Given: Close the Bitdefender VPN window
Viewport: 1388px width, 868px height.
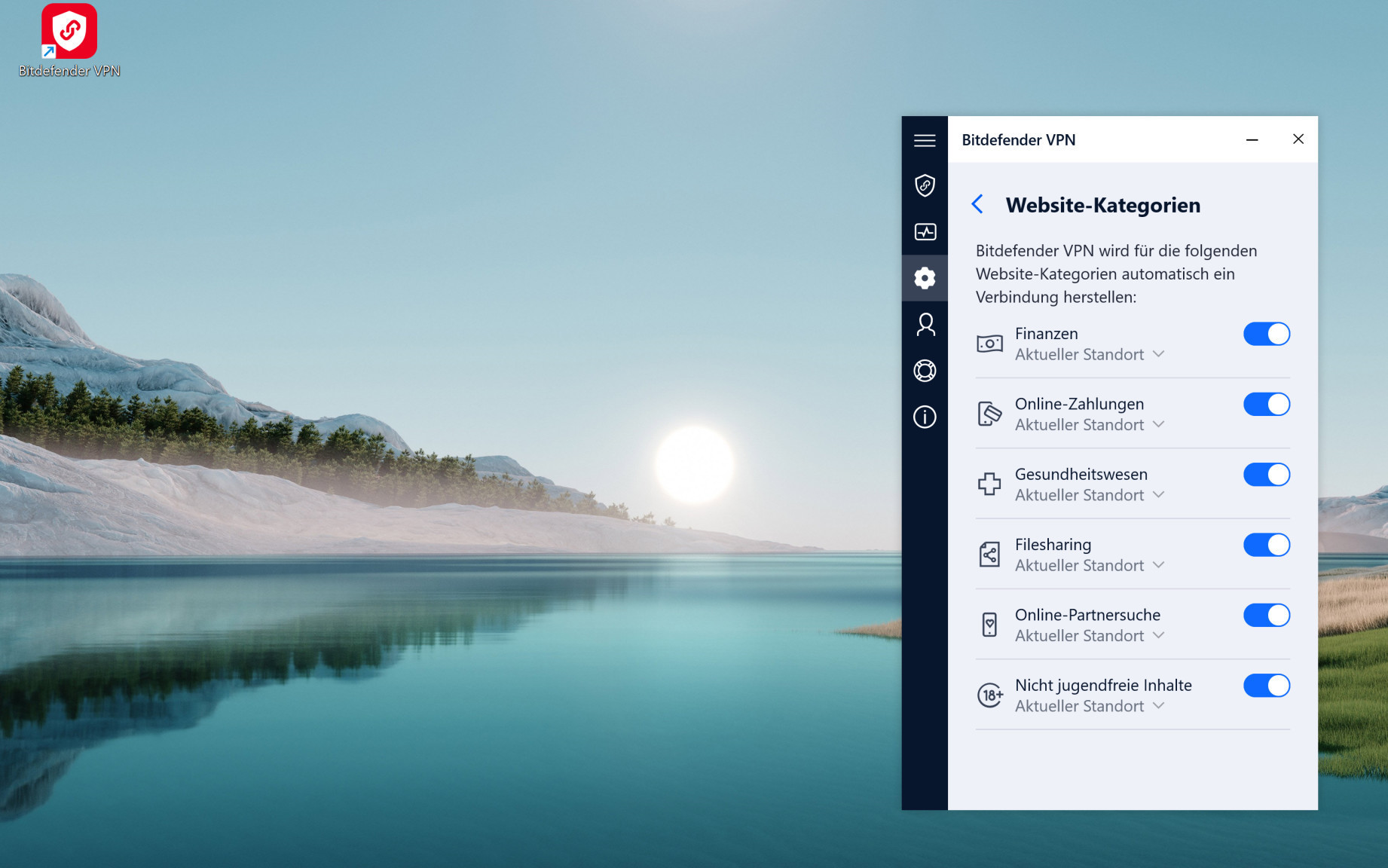Looking at the screenshot, I should (x=1298, y=139).
